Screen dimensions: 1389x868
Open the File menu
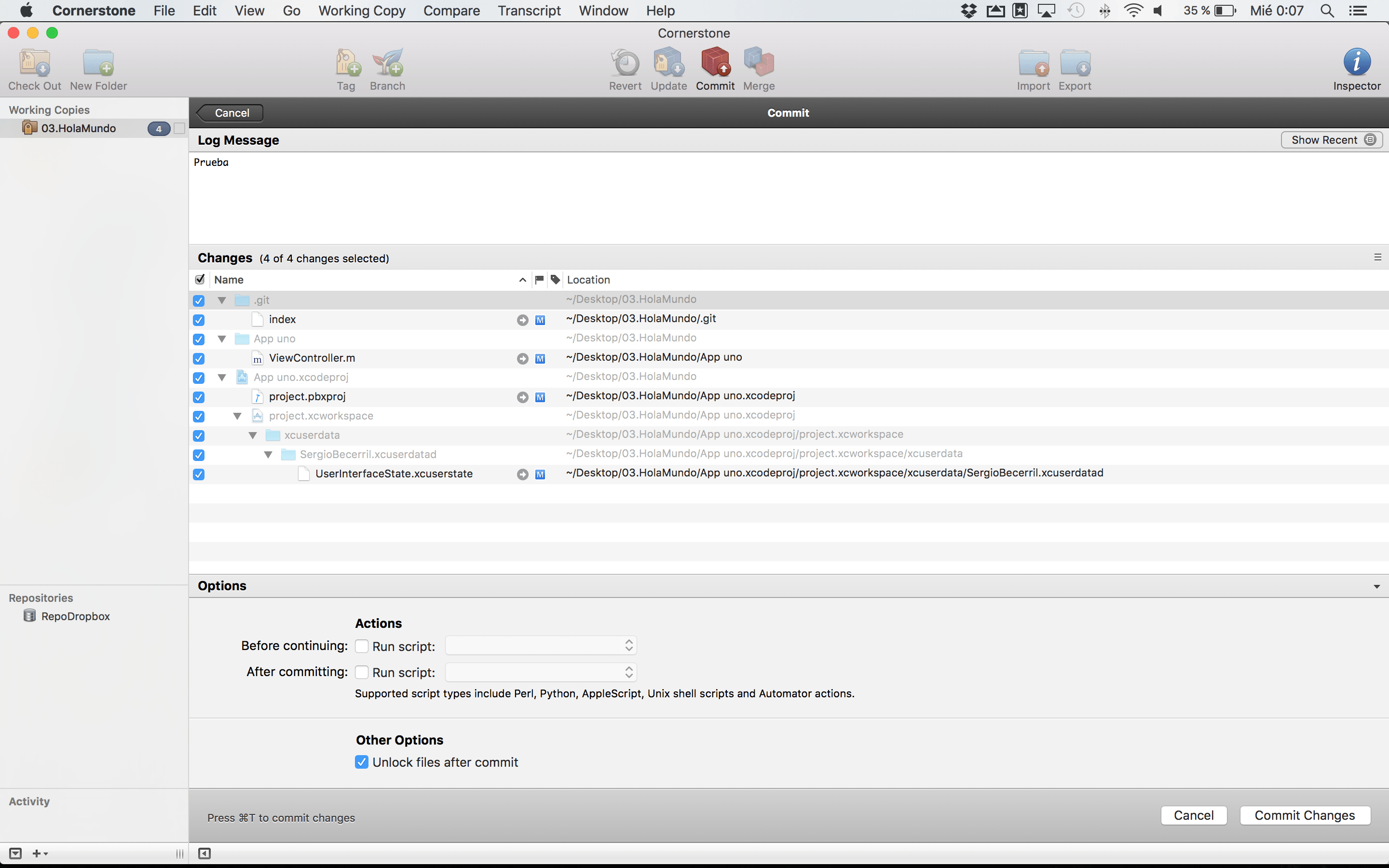click(x=164, y=10)
